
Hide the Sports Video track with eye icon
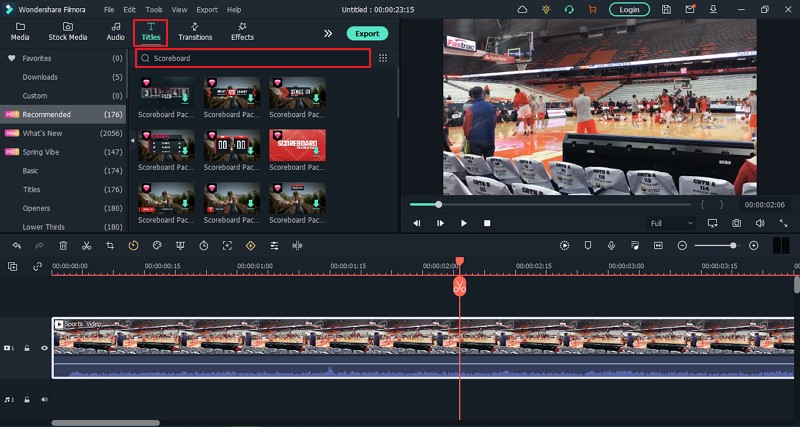44,348
